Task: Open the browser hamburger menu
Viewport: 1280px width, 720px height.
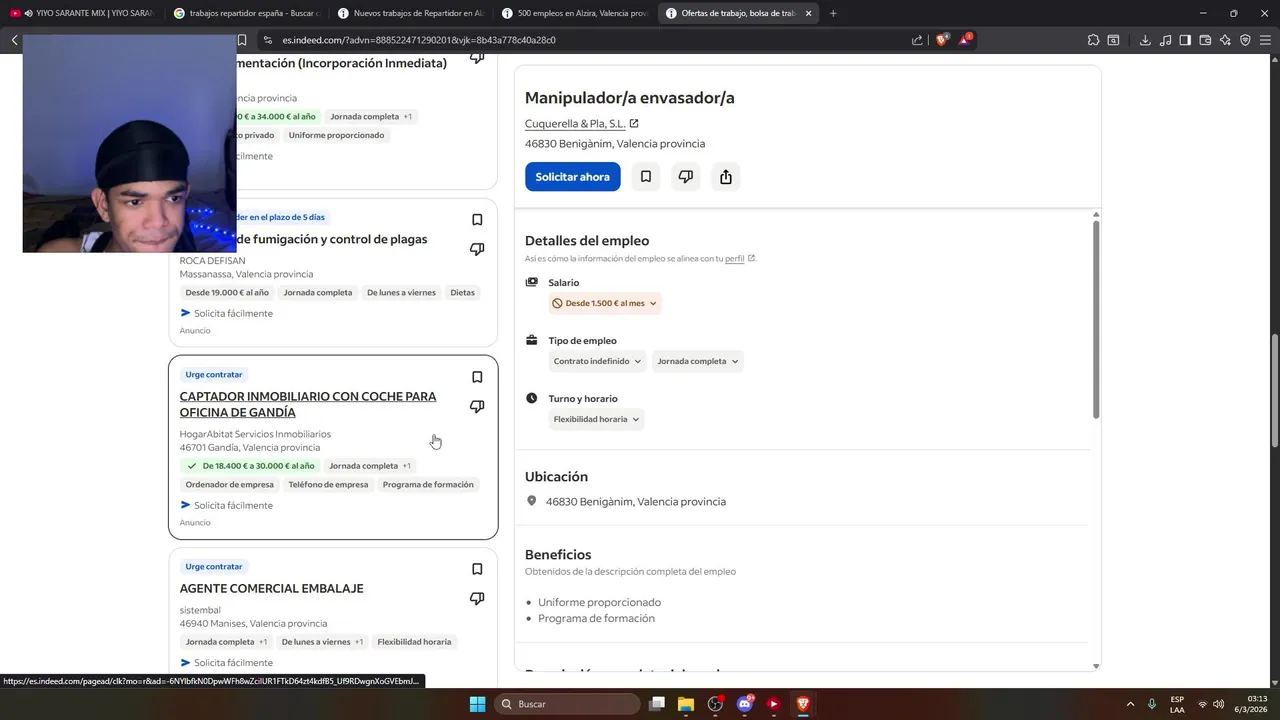Action: coord(1265,40)
